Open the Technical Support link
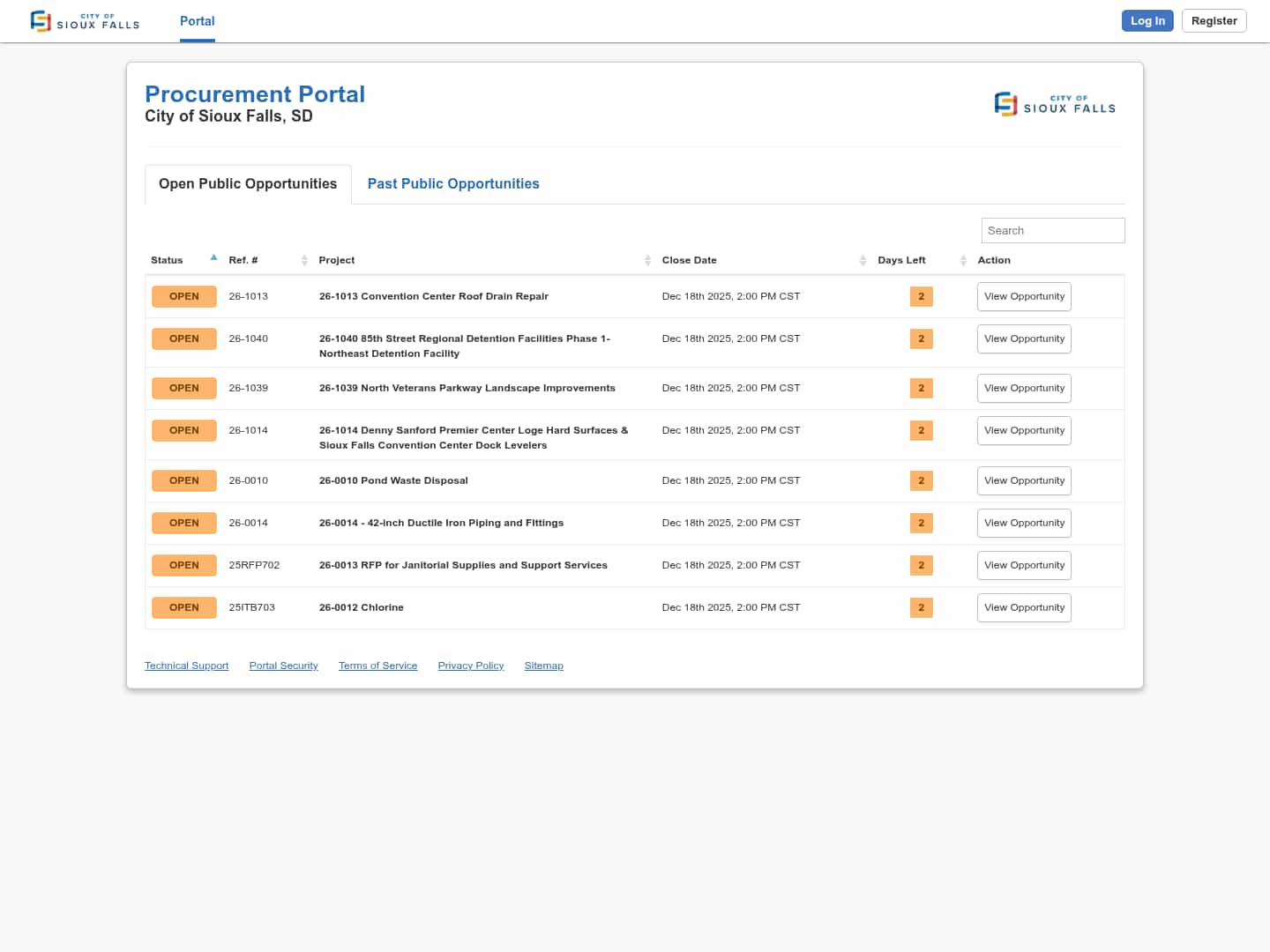The height and width of the screenshot is (952, 1270). pyautogui.click(x=186, y=666)
